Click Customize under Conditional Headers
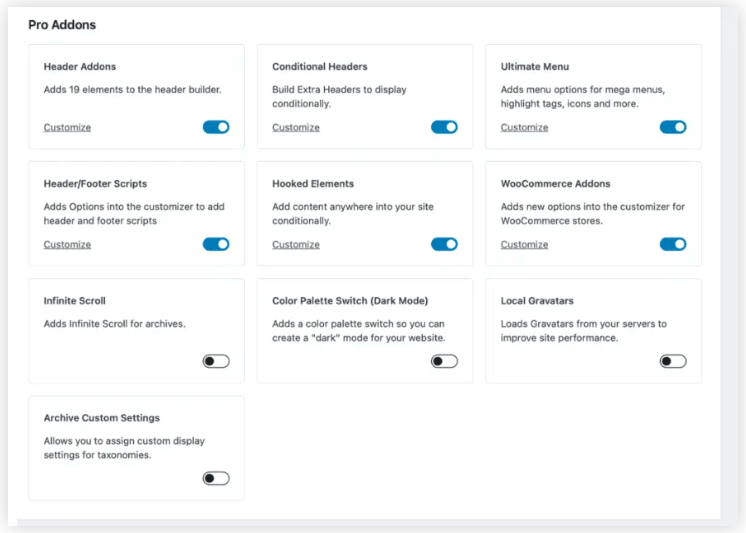746x533 pixels. [x=296, y=128]
